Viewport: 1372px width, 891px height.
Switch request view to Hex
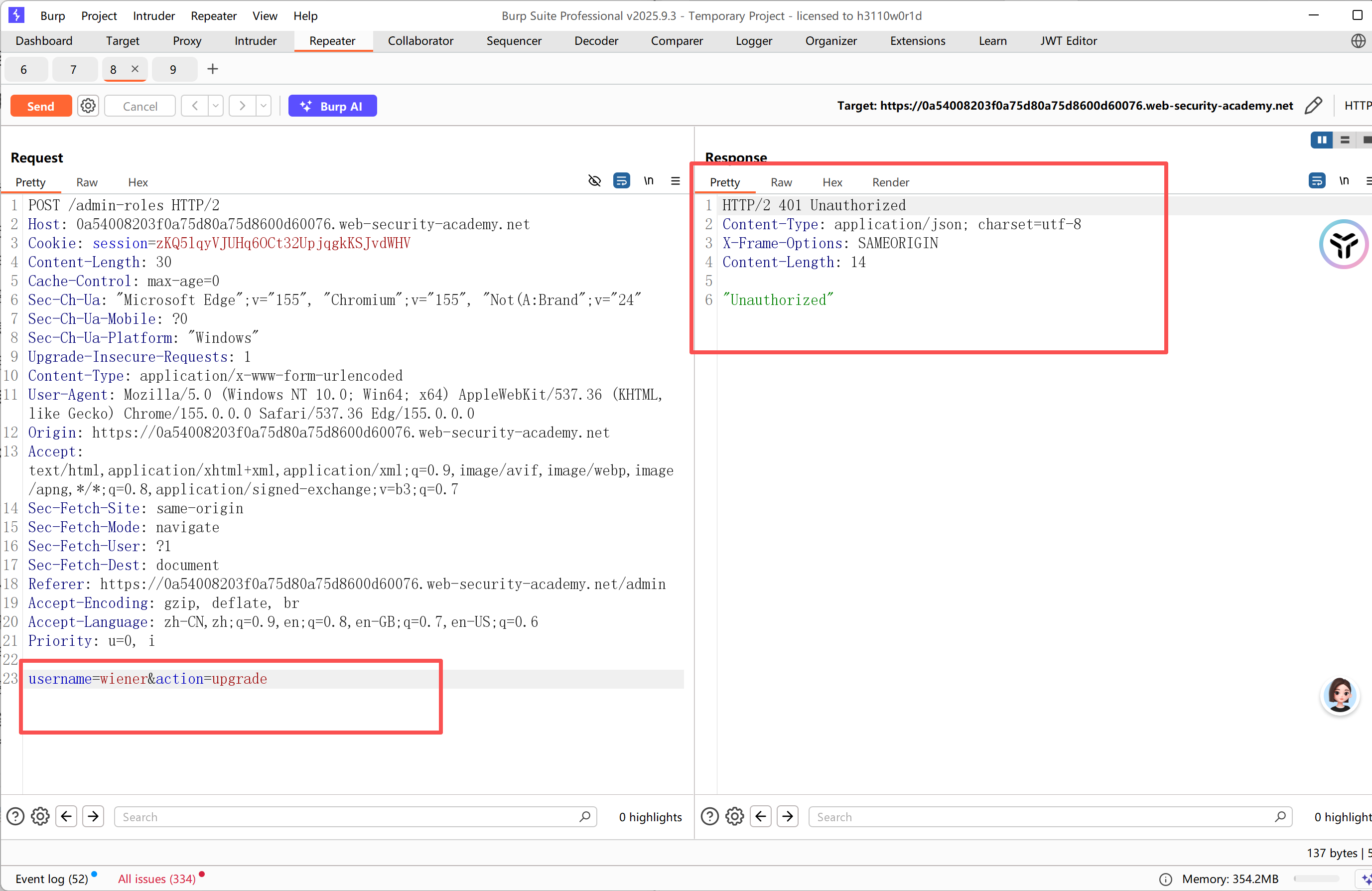click(138, 182)
